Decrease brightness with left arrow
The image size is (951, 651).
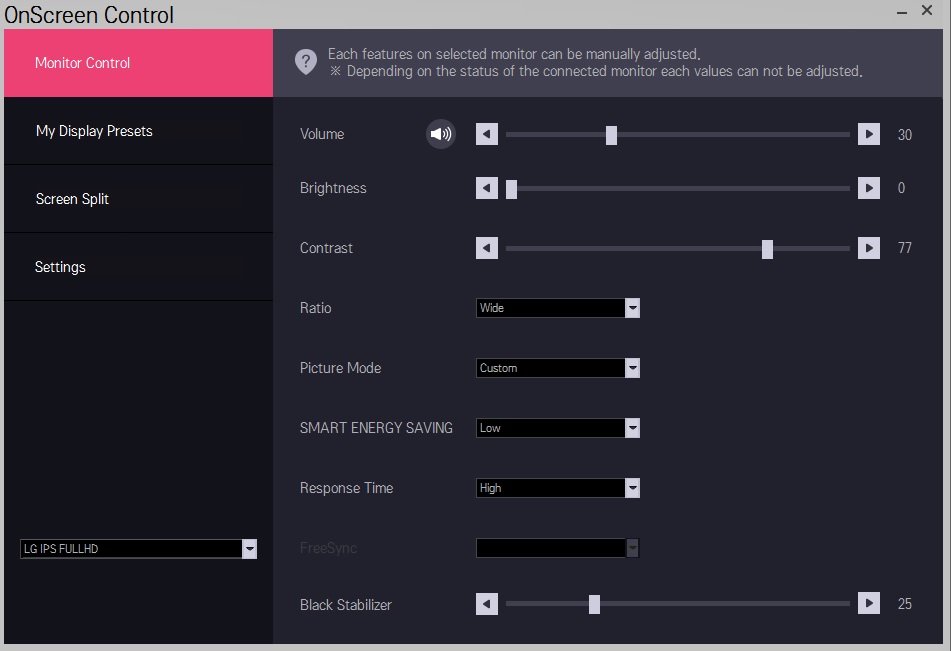(486, 188)
